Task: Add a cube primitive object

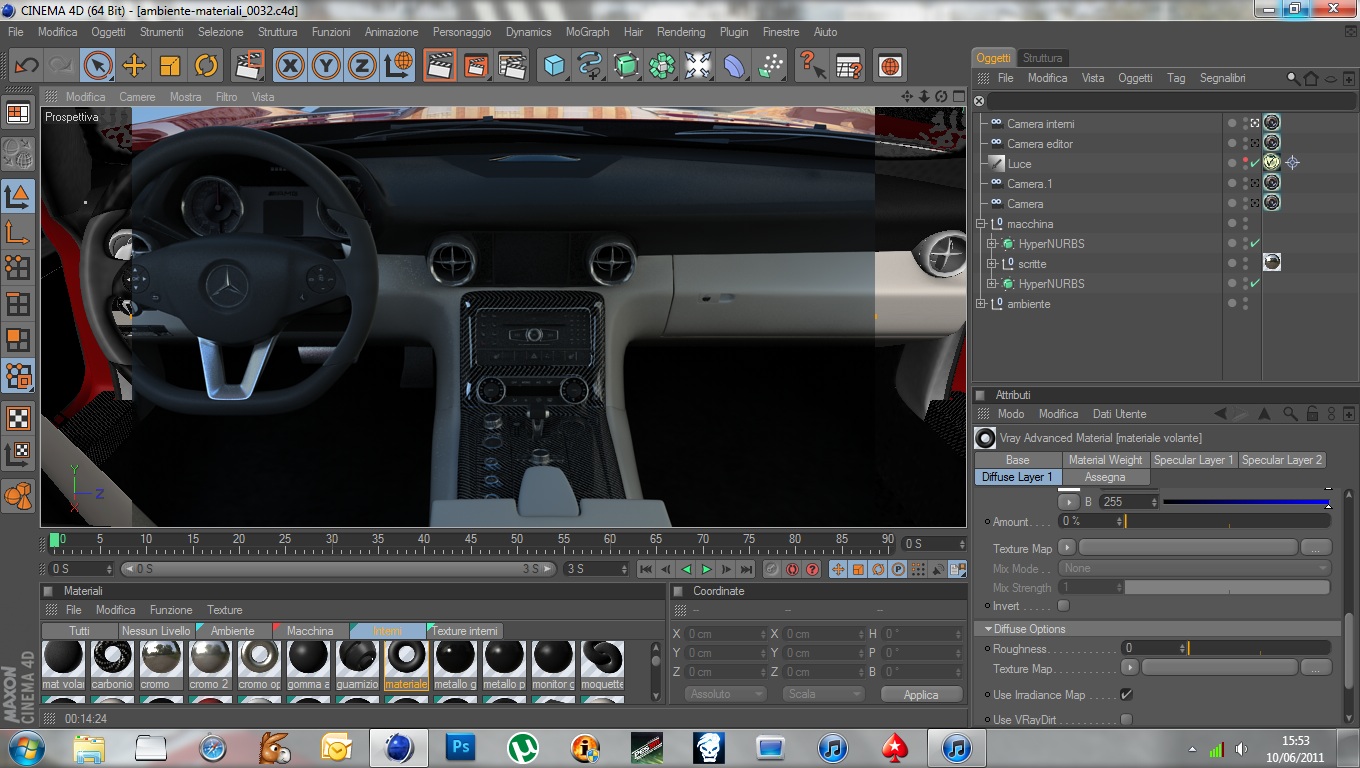Action: (x=553, y=66)
